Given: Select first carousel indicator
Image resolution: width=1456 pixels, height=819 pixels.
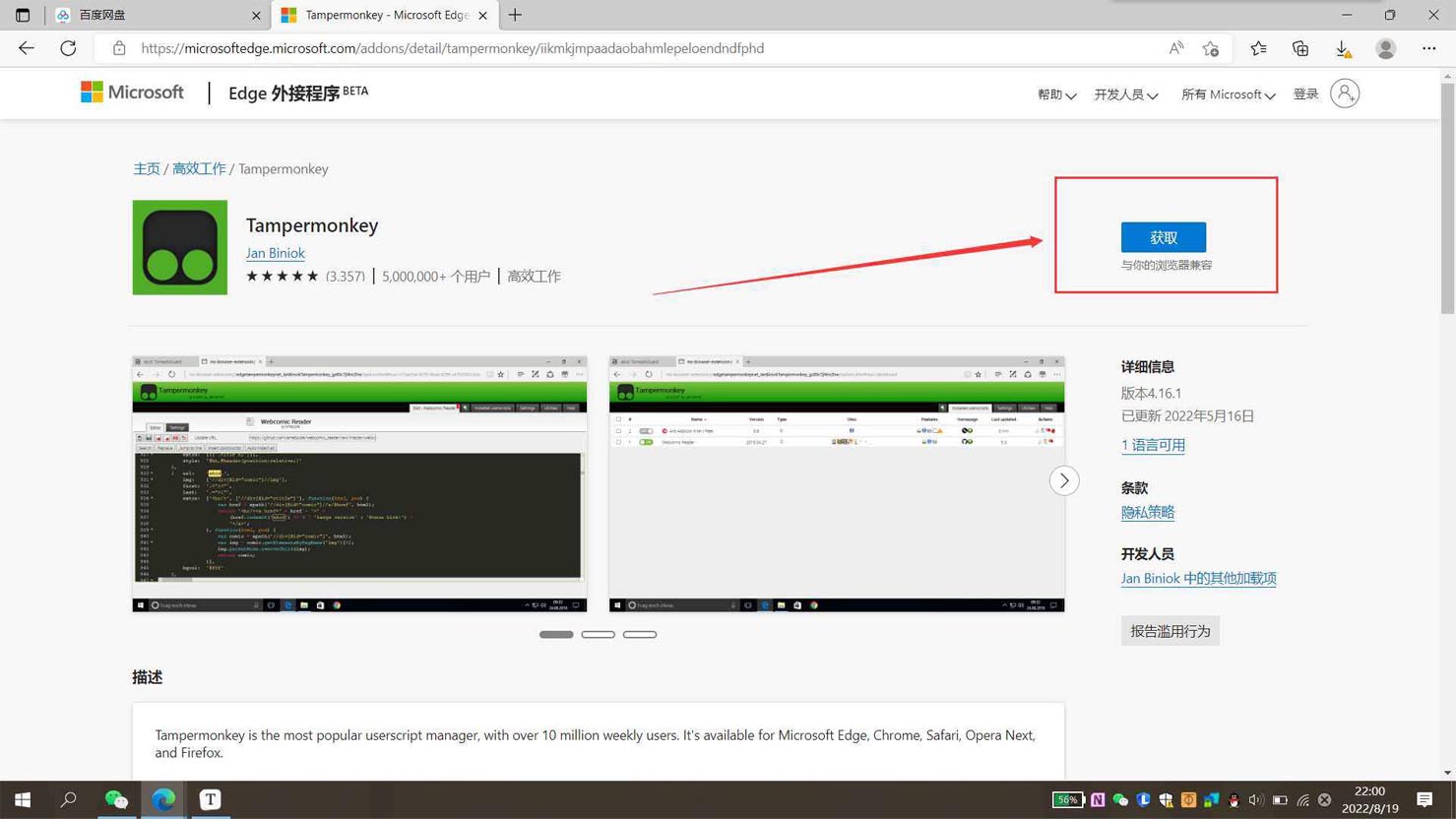Looking at the screenshot, I should [556, 635].
